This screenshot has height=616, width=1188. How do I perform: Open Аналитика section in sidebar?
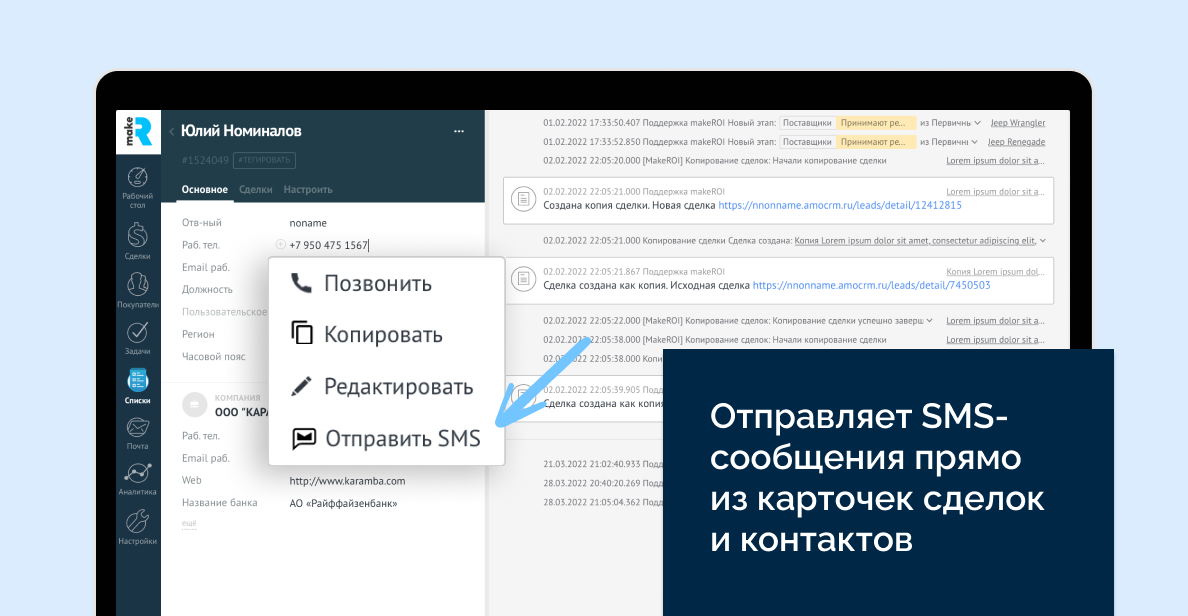click(x=137, y=479)
